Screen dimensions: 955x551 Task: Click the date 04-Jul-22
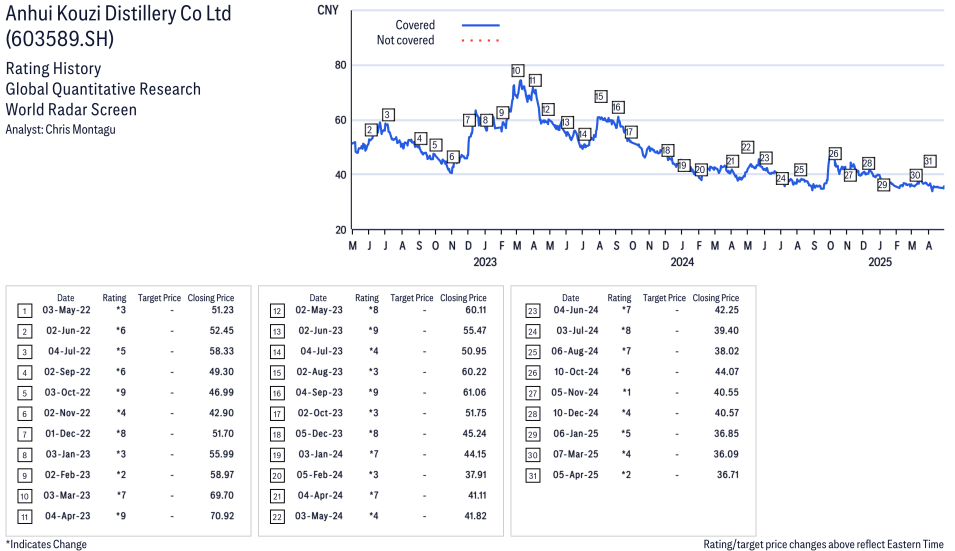click(x=69, y=351)
